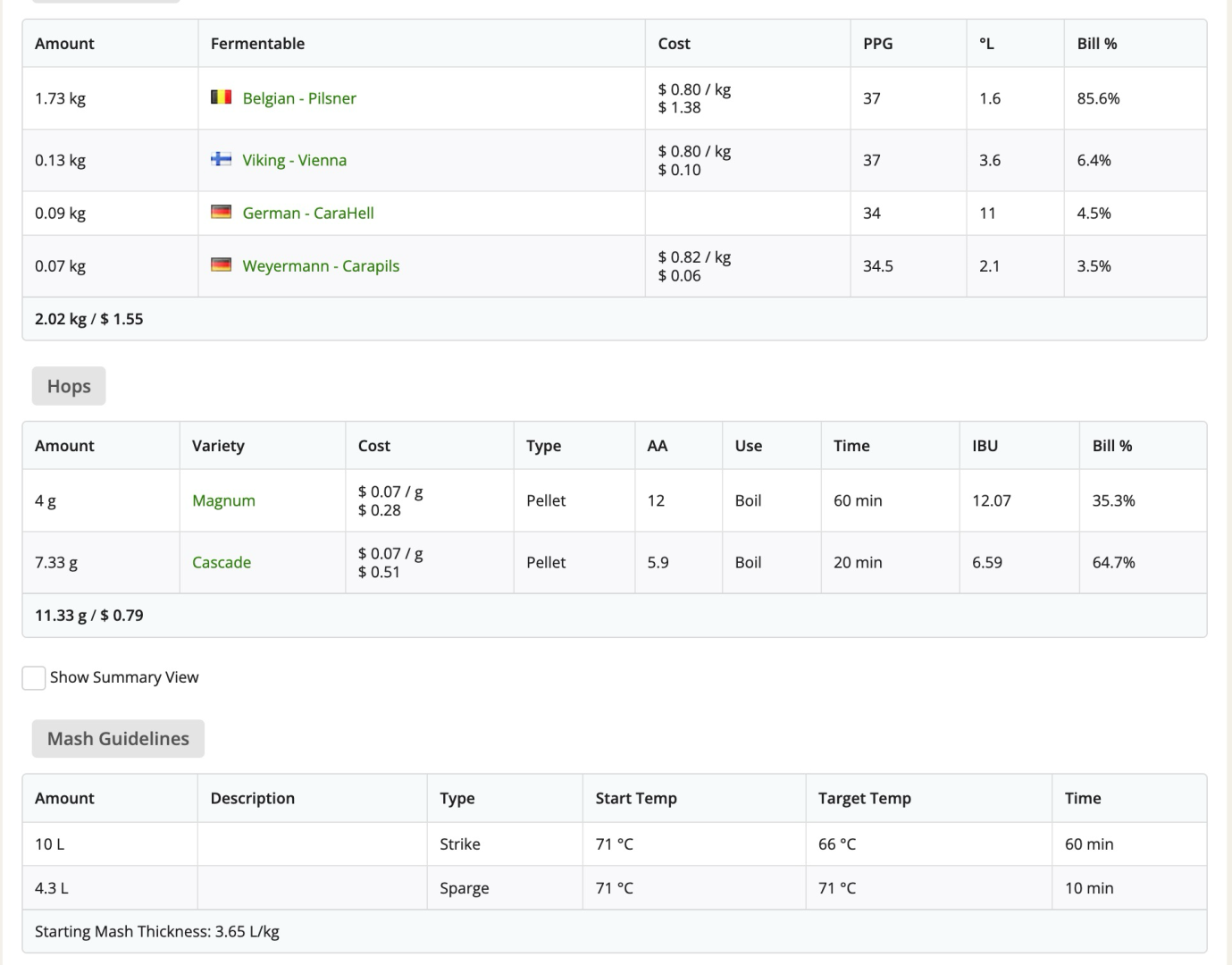Follow the German - CaraHell link
Image resolution: width=1232 pixels, height=965 pixels.
(307, 213)
